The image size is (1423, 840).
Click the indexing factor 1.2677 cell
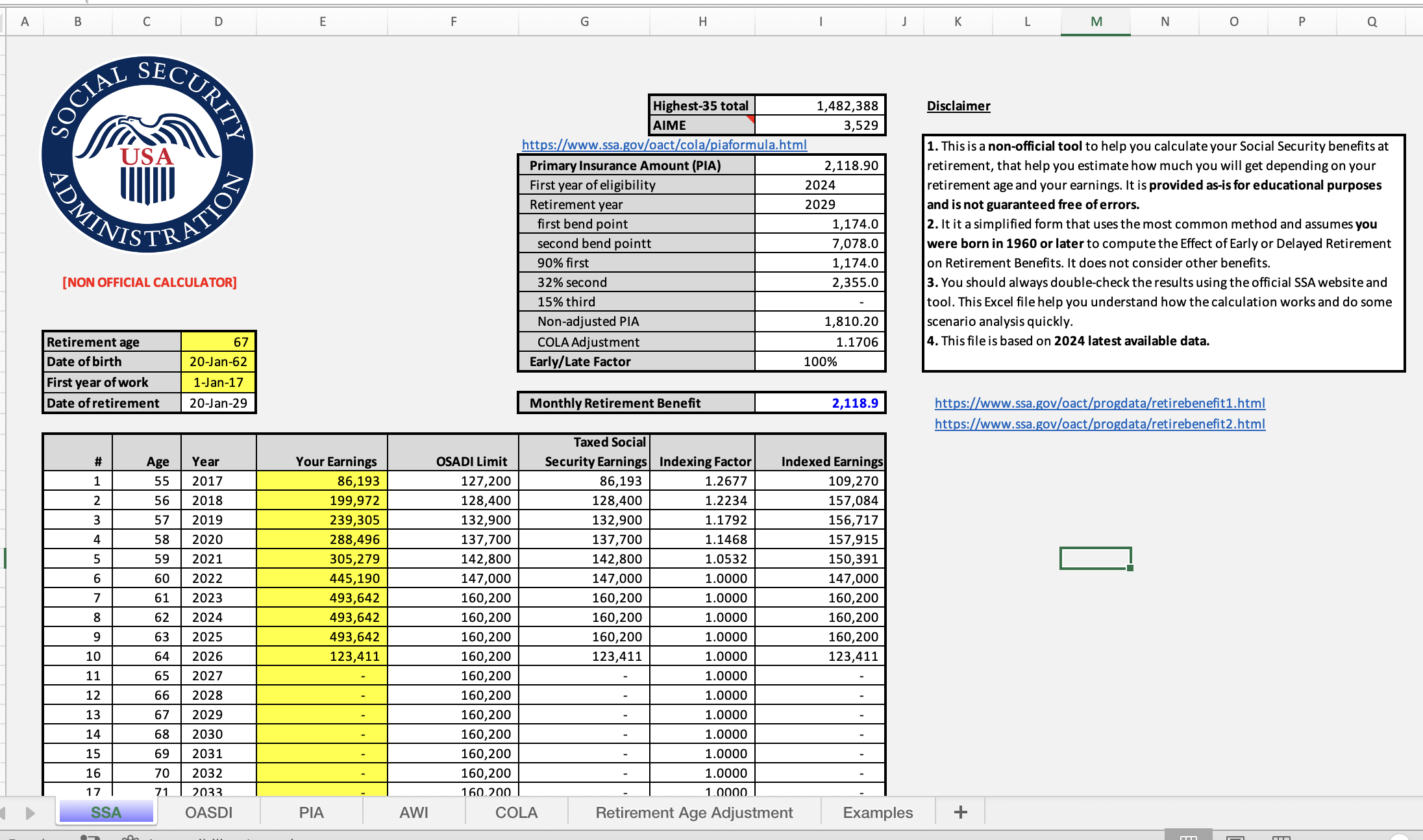pos(702,481)
